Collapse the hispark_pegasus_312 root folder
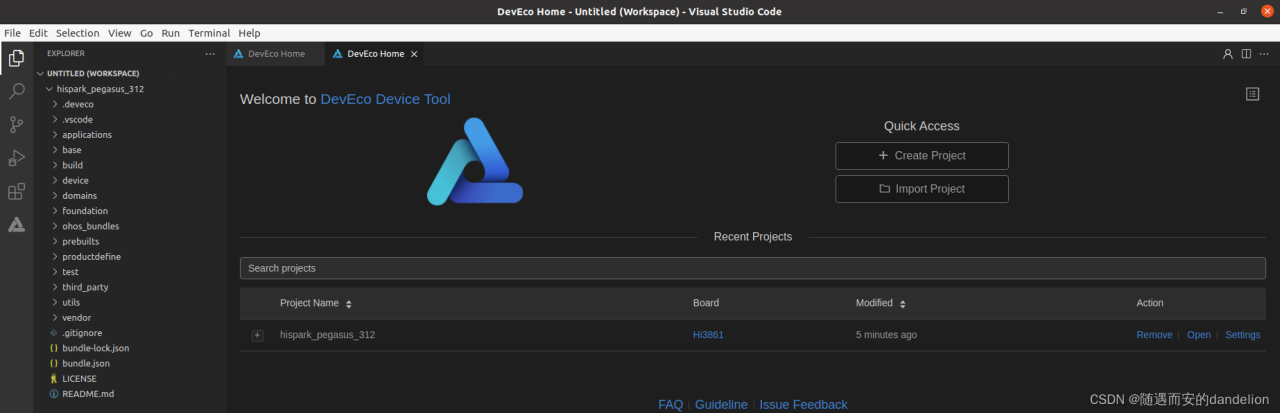The width and height of the screenshot is (1280, 413). click(x=100, y=89)
